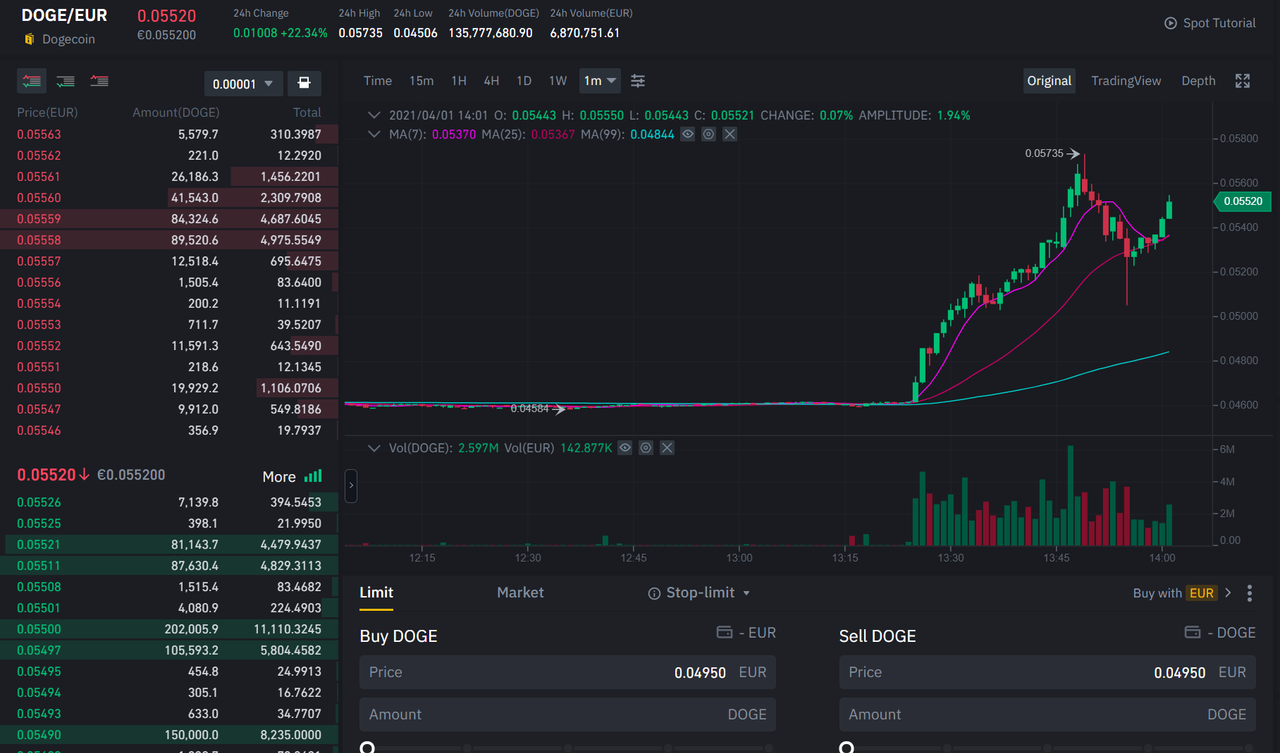Expand the chart to fullscreen
Viewport: 1280px width, 753px height.
(x=1243, y=81)
